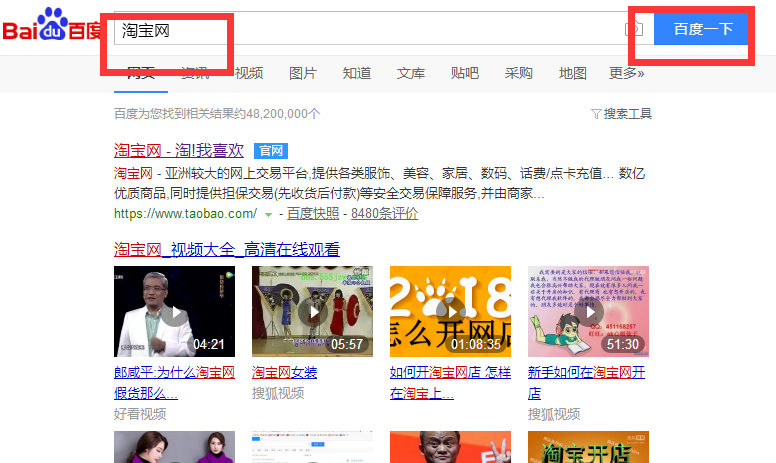Play the 51:30 video thumbnail
This screenshot has width=776, height=463.
pos(588,312)
